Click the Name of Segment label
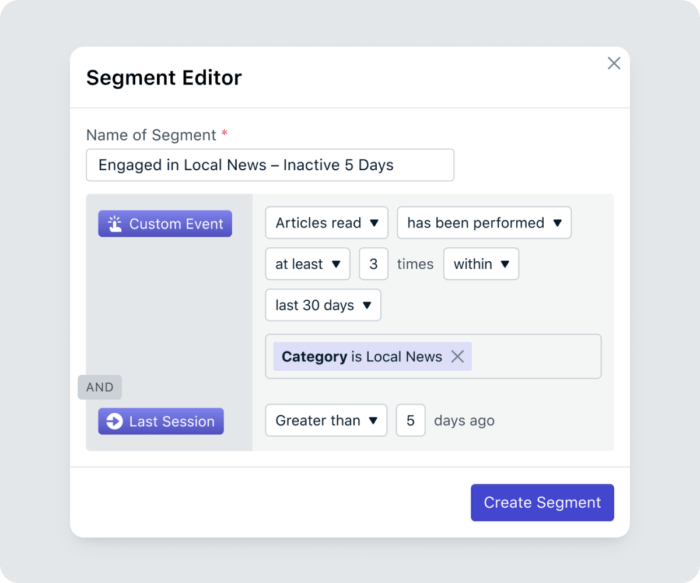Image resolution: width=700 pixels, height=583 pixels. click(151, 135)
